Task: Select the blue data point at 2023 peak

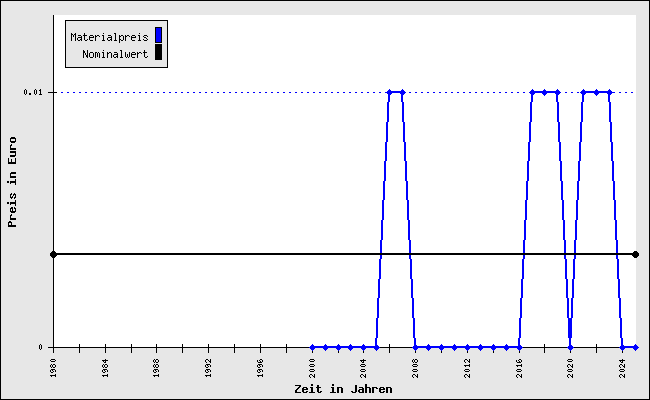Action: 609,92
